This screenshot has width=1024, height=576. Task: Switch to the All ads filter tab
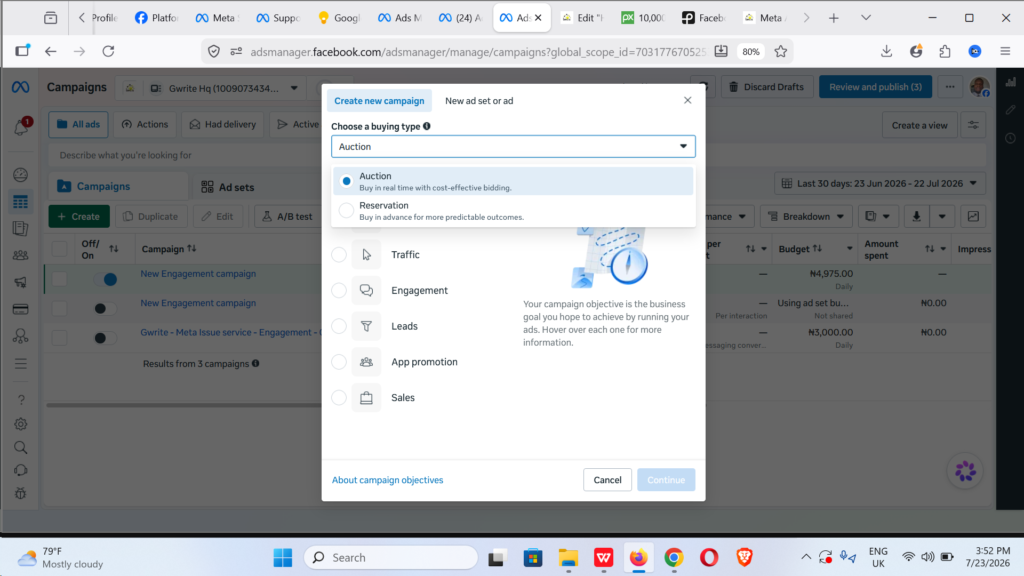coord(78,124)
